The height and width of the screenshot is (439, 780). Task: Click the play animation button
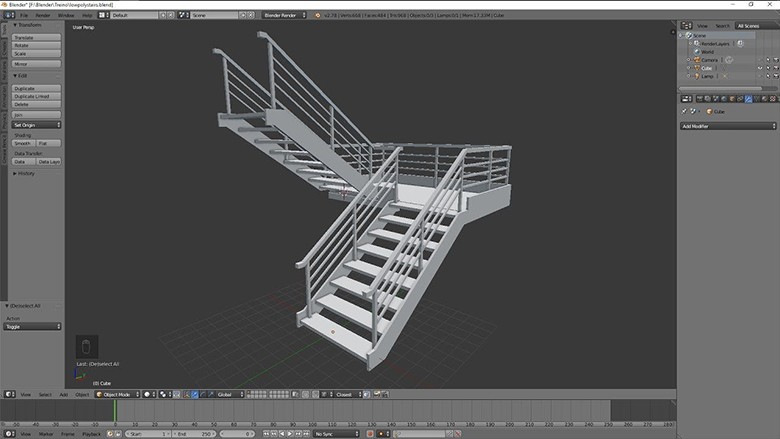[x=290, y=434]
